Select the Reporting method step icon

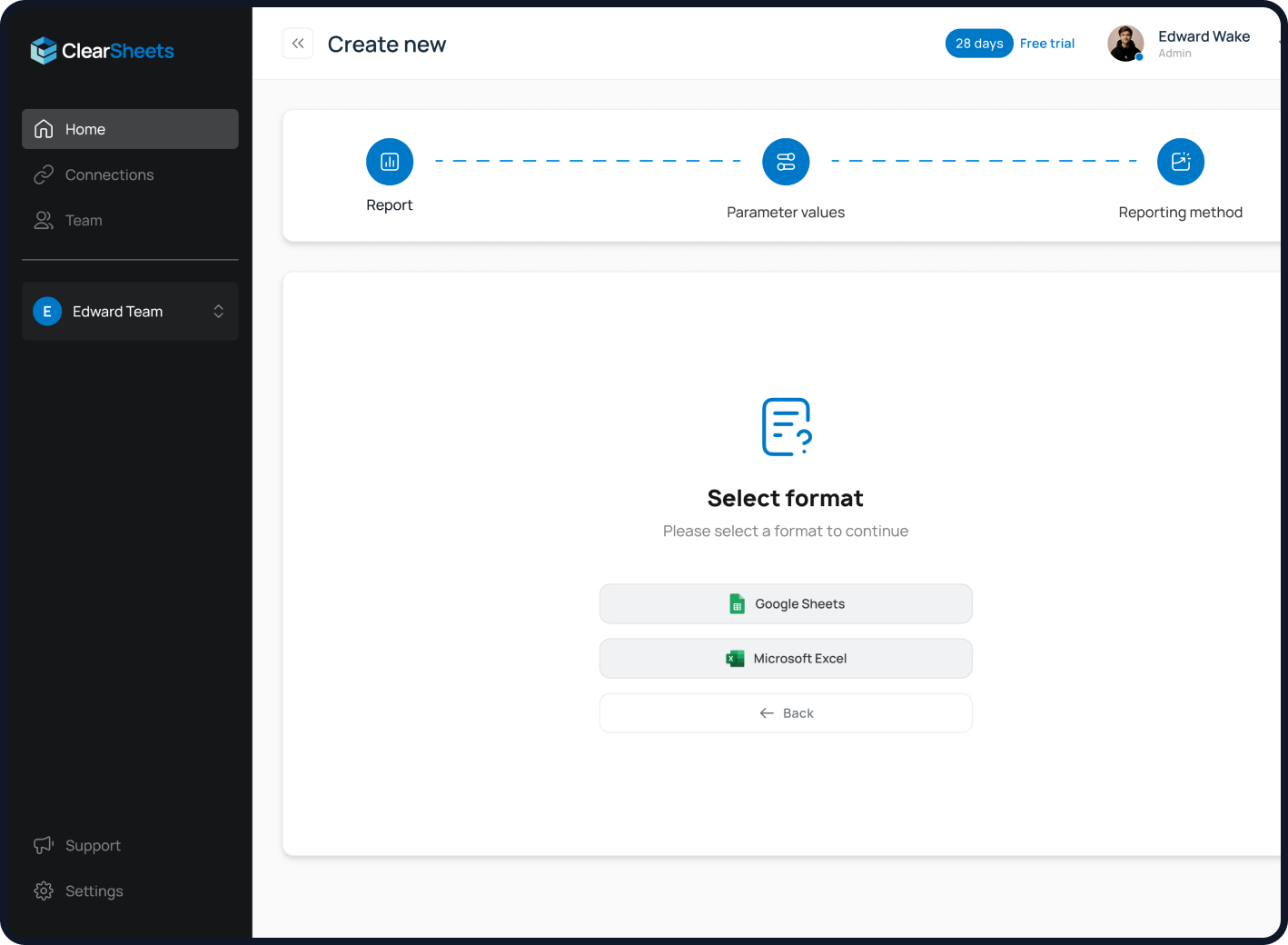pos(1181,162)
